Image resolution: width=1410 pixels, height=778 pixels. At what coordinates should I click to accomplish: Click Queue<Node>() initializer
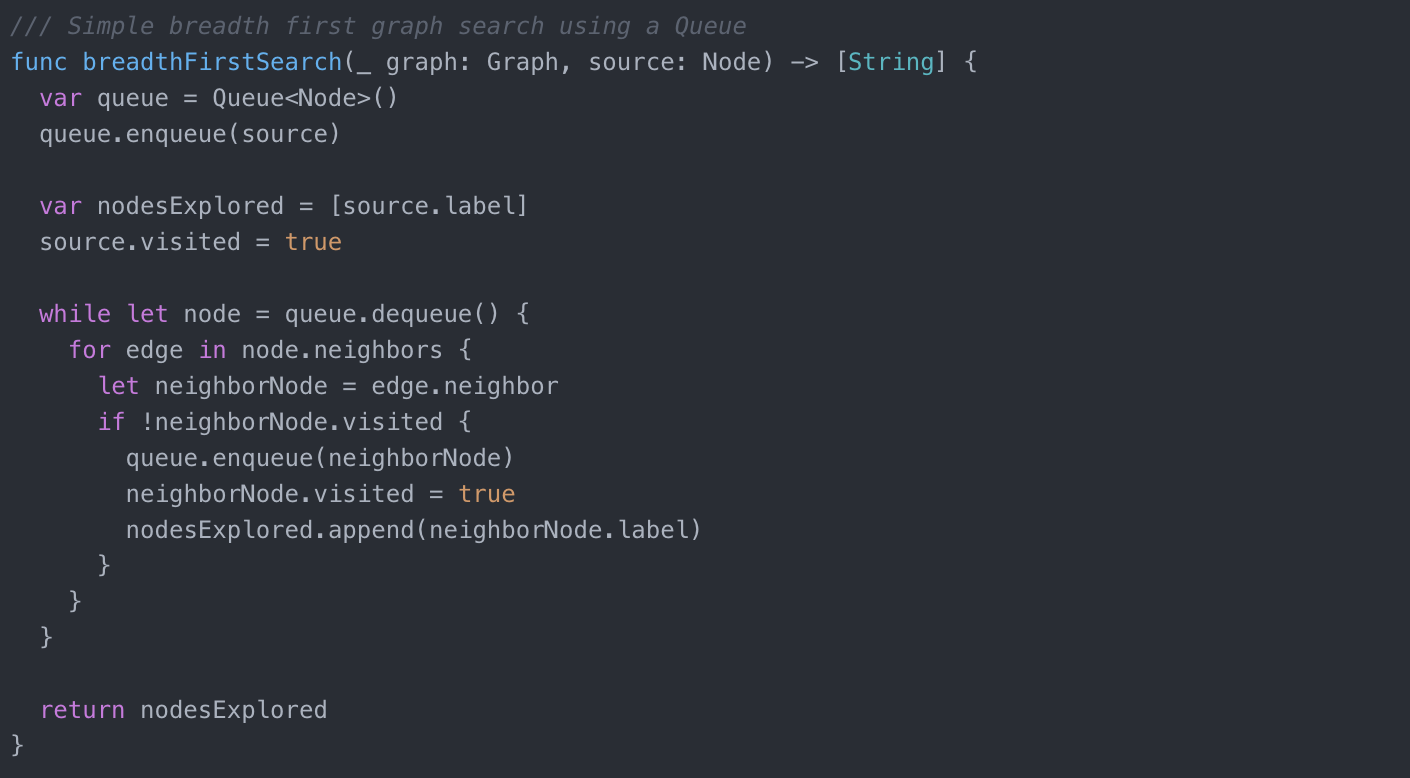point(305,98)
